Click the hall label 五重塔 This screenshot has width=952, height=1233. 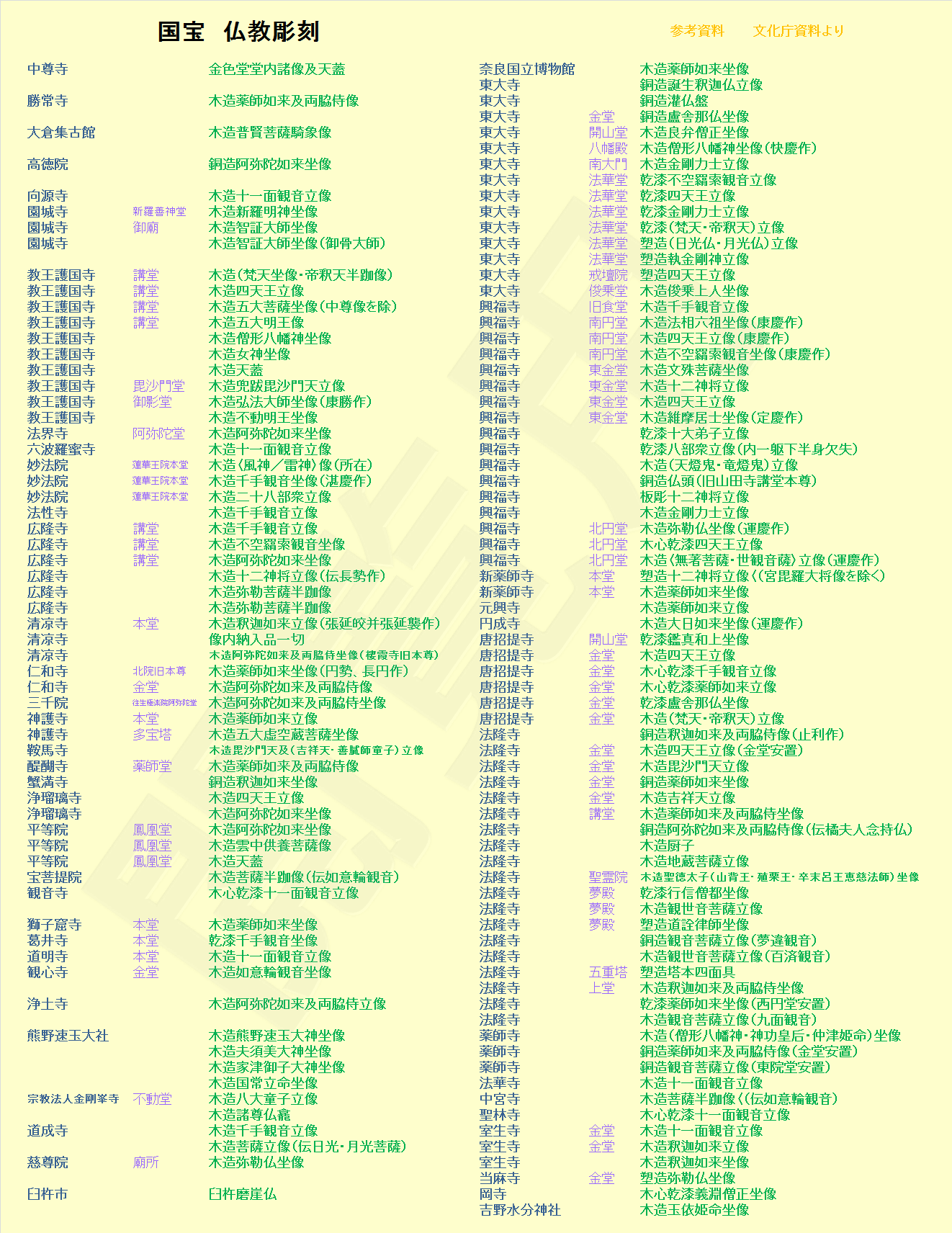pyautogui.click(x=609, y=972)
